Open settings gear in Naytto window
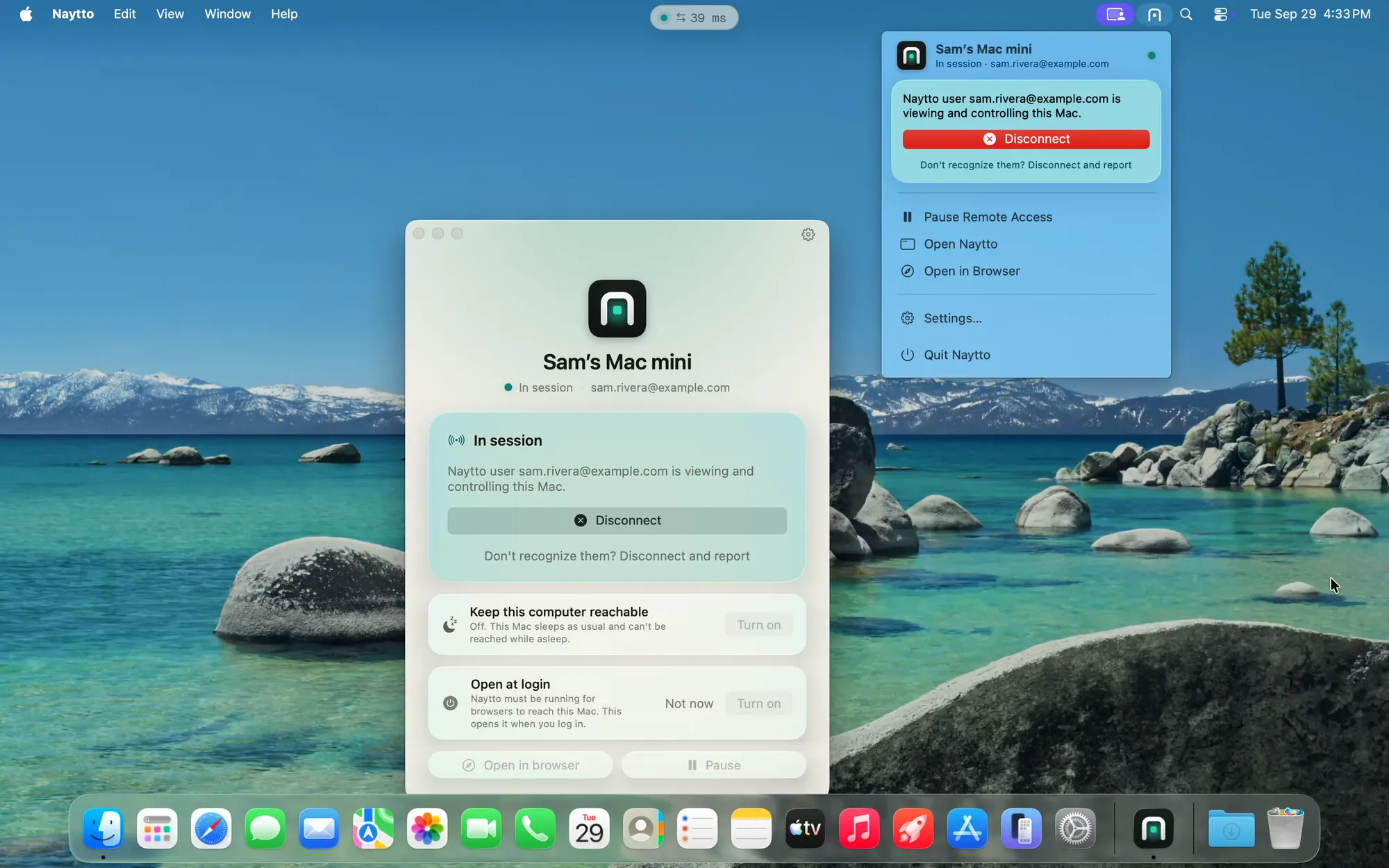Screen dimensions: 1389x868 (808, 235)
